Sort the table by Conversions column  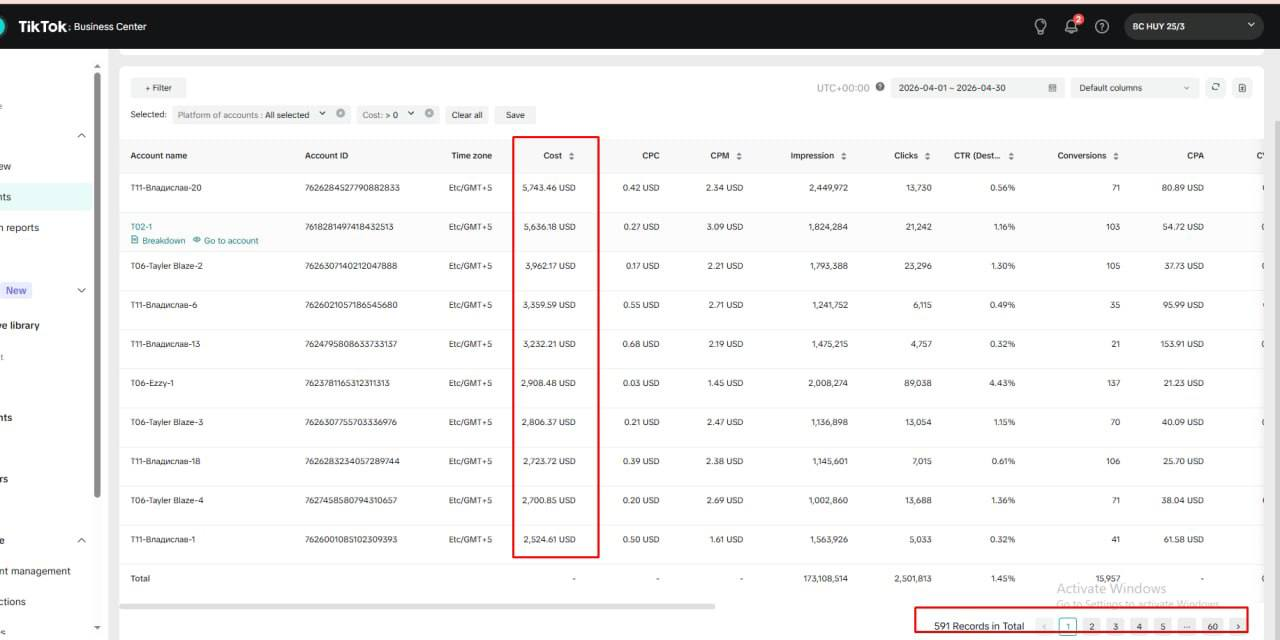coord(1088,156)
